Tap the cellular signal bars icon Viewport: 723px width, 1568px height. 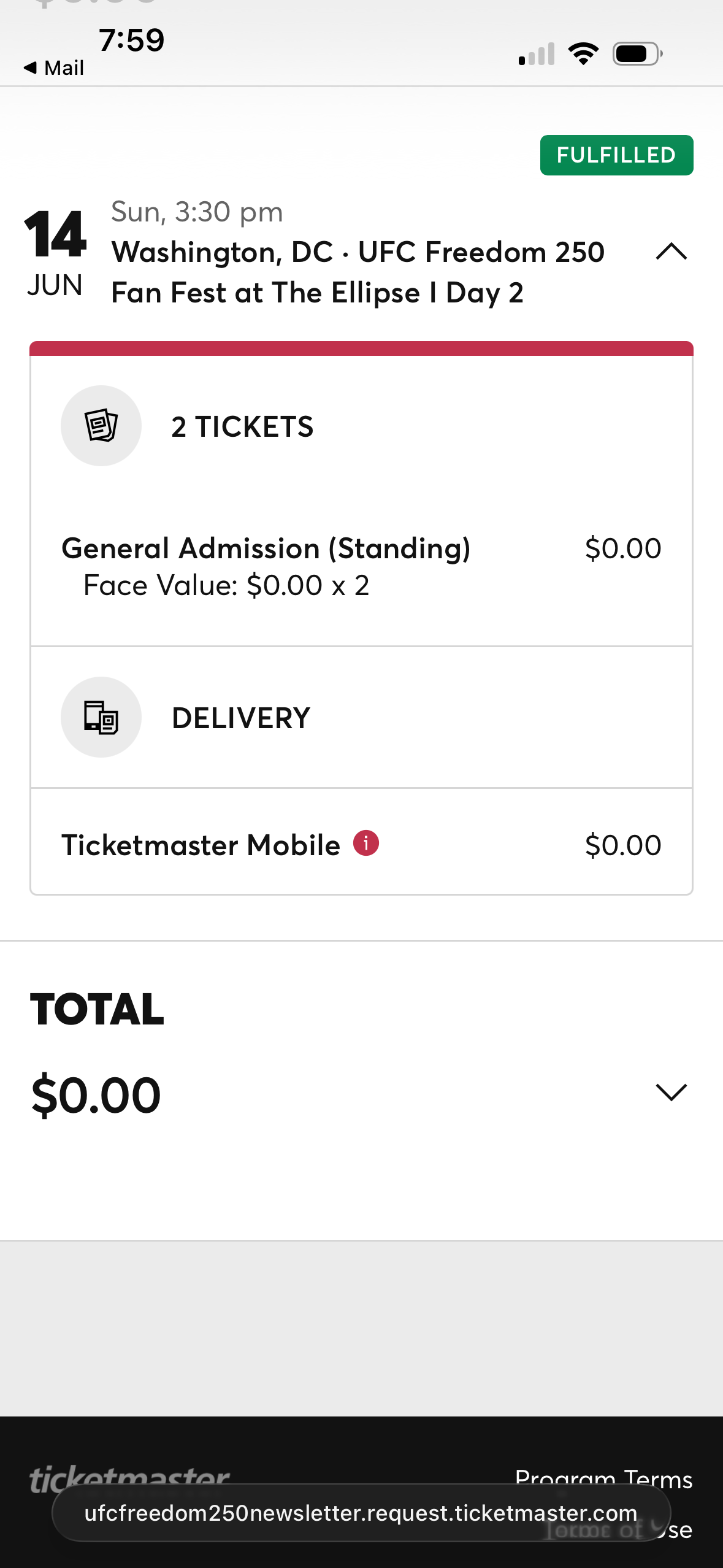tap(537, 54)
